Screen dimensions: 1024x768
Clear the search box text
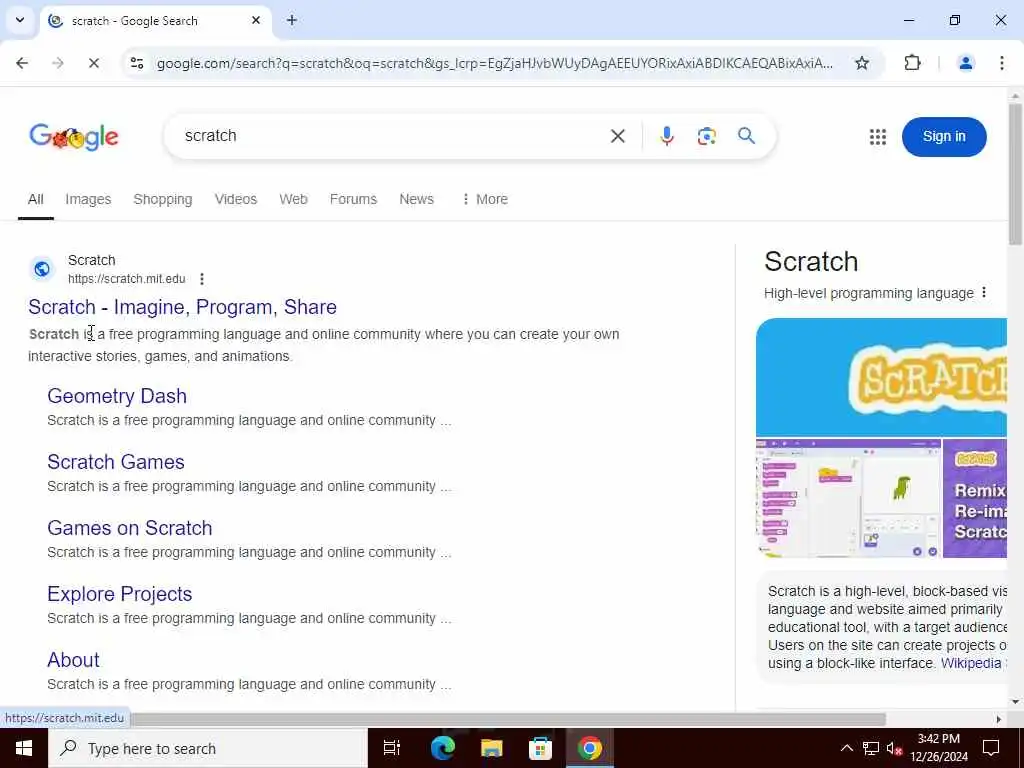(617, 136)
